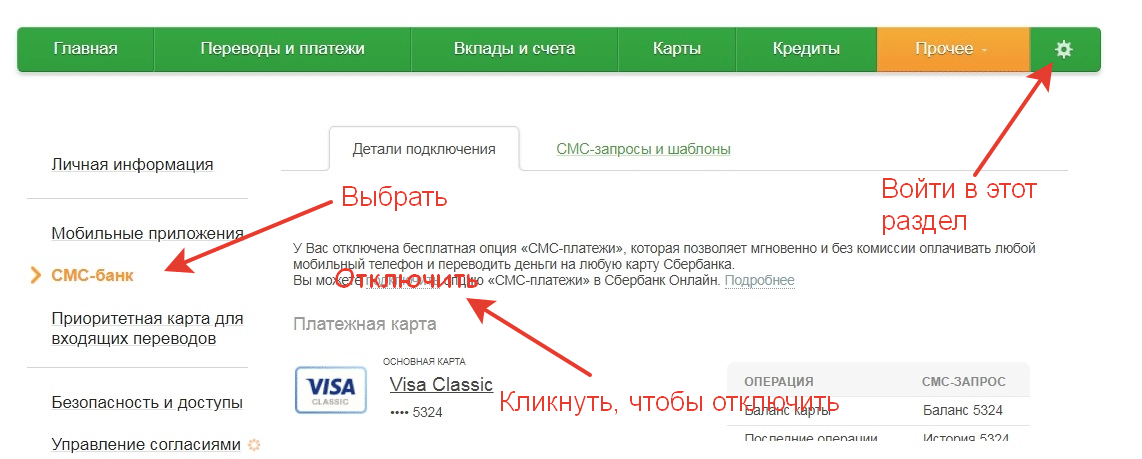Open the Visa Classic card link
Viewport: 1142px width, 459px height.
click(441, 384)
